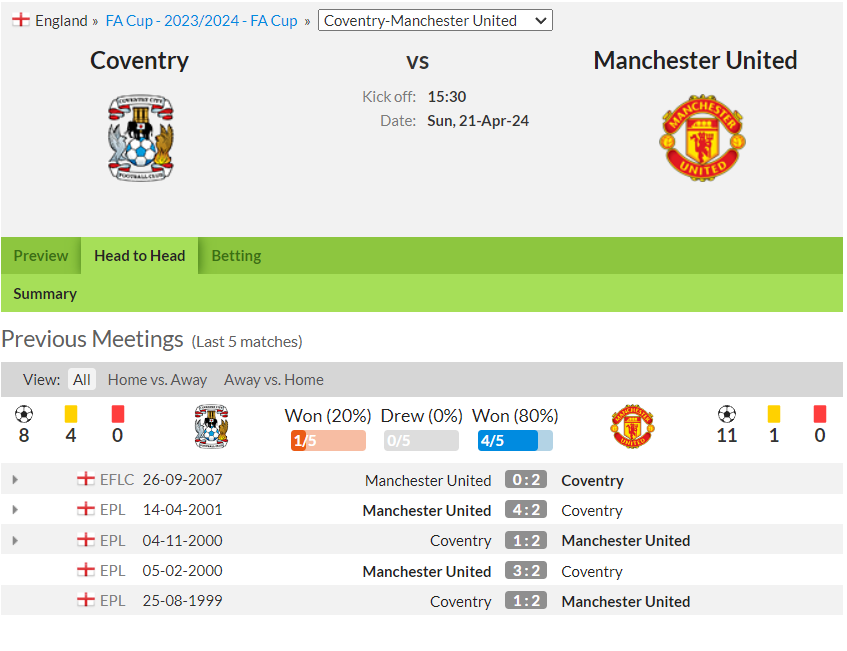Click Coventry's goals football icon
This screenshot has height=651, width=847.
[24, 414]
